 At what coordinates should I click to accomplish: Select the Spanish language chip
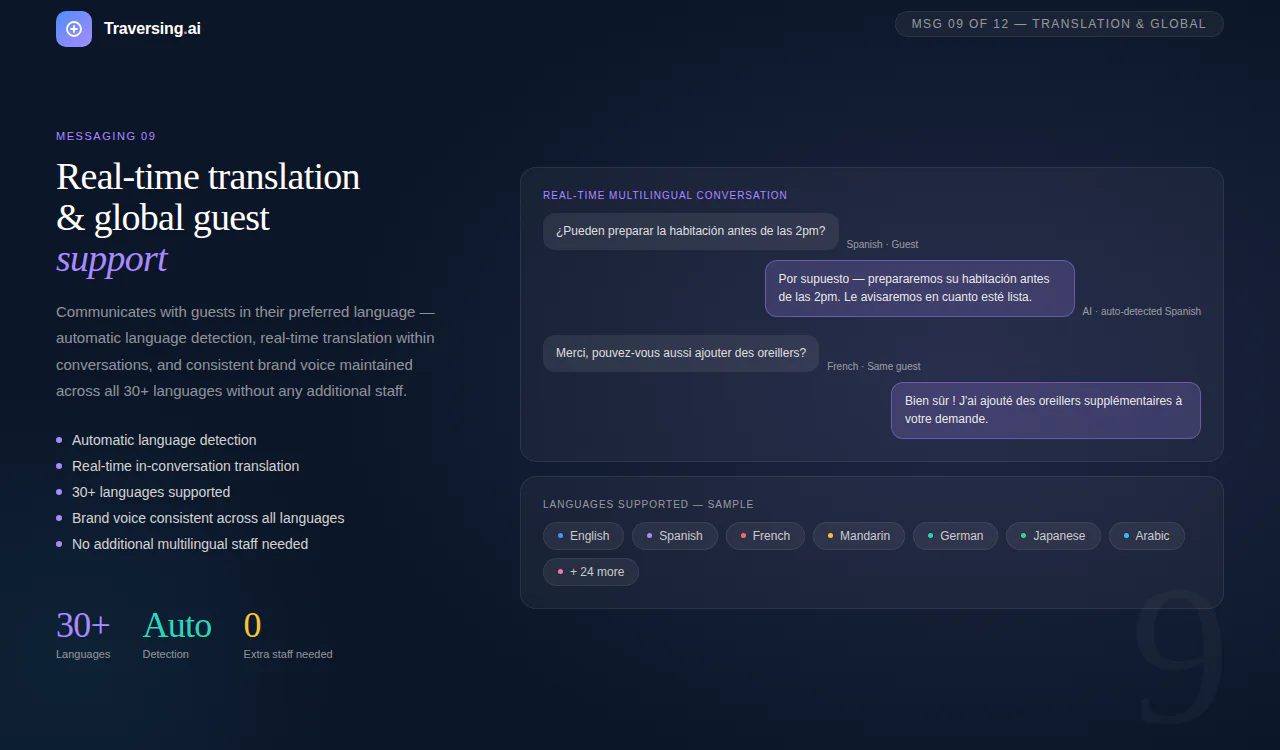[675, 536]
